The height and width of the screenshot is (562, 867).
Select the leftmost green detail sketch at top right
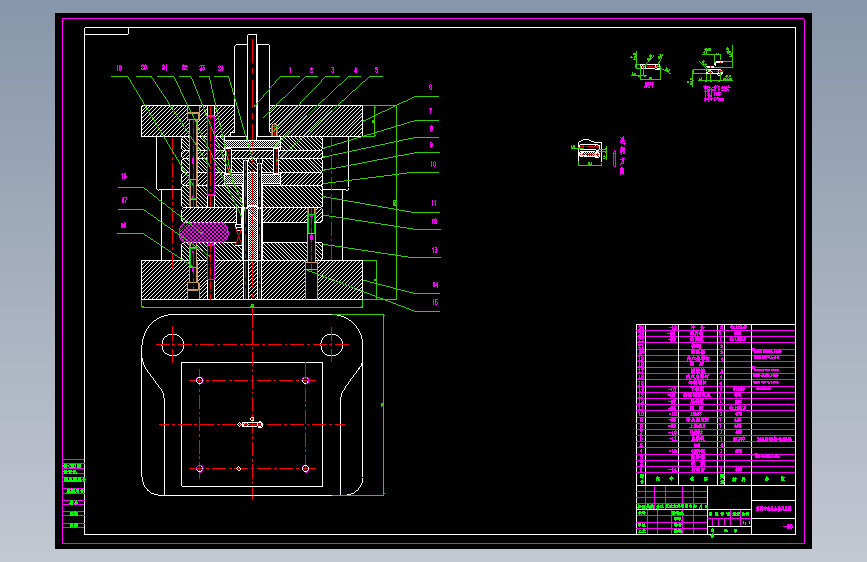[x=650, y=70]
